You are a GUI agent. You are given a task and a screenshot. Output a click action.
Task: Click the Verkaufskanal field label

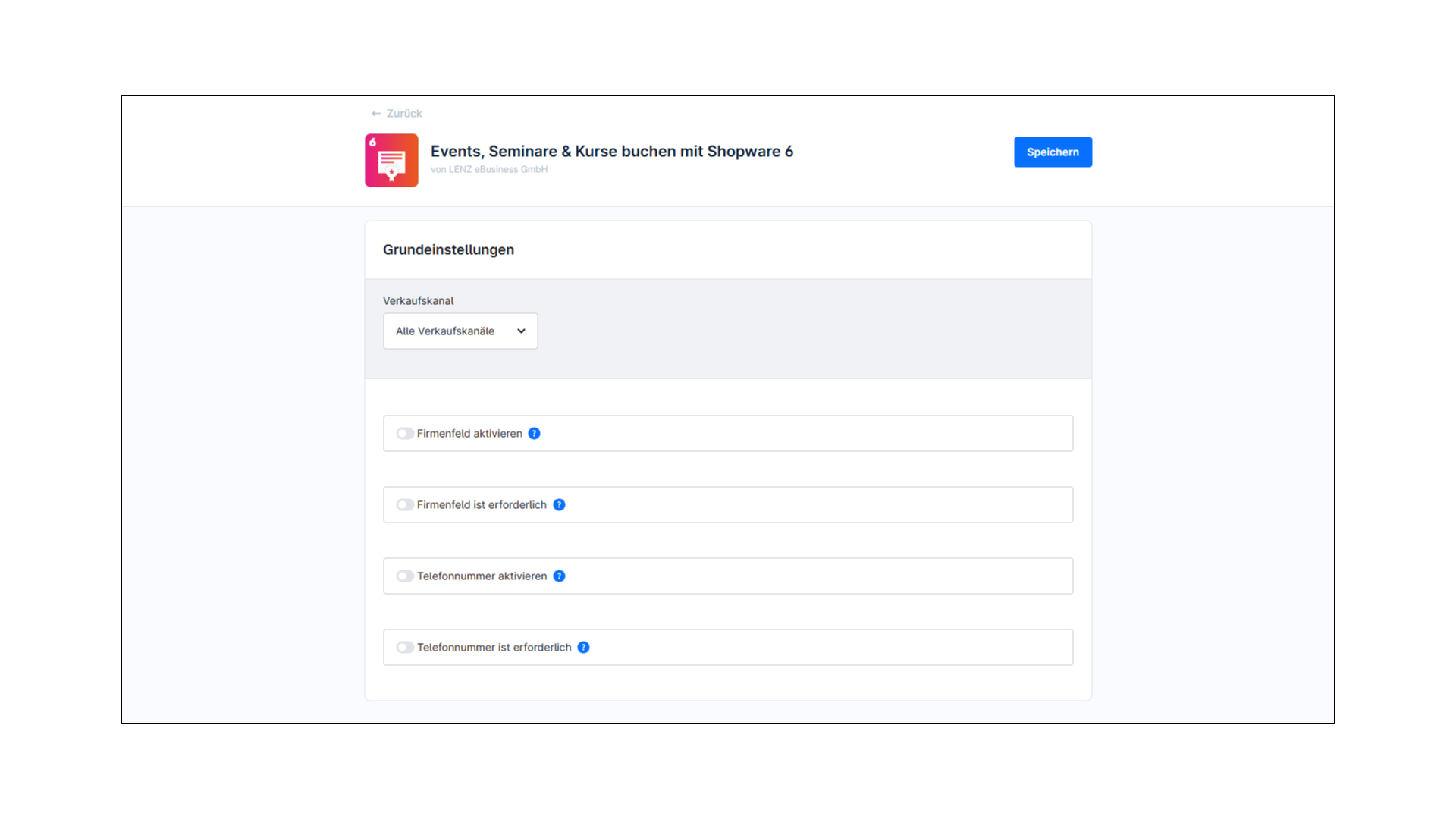pos(418,301)
